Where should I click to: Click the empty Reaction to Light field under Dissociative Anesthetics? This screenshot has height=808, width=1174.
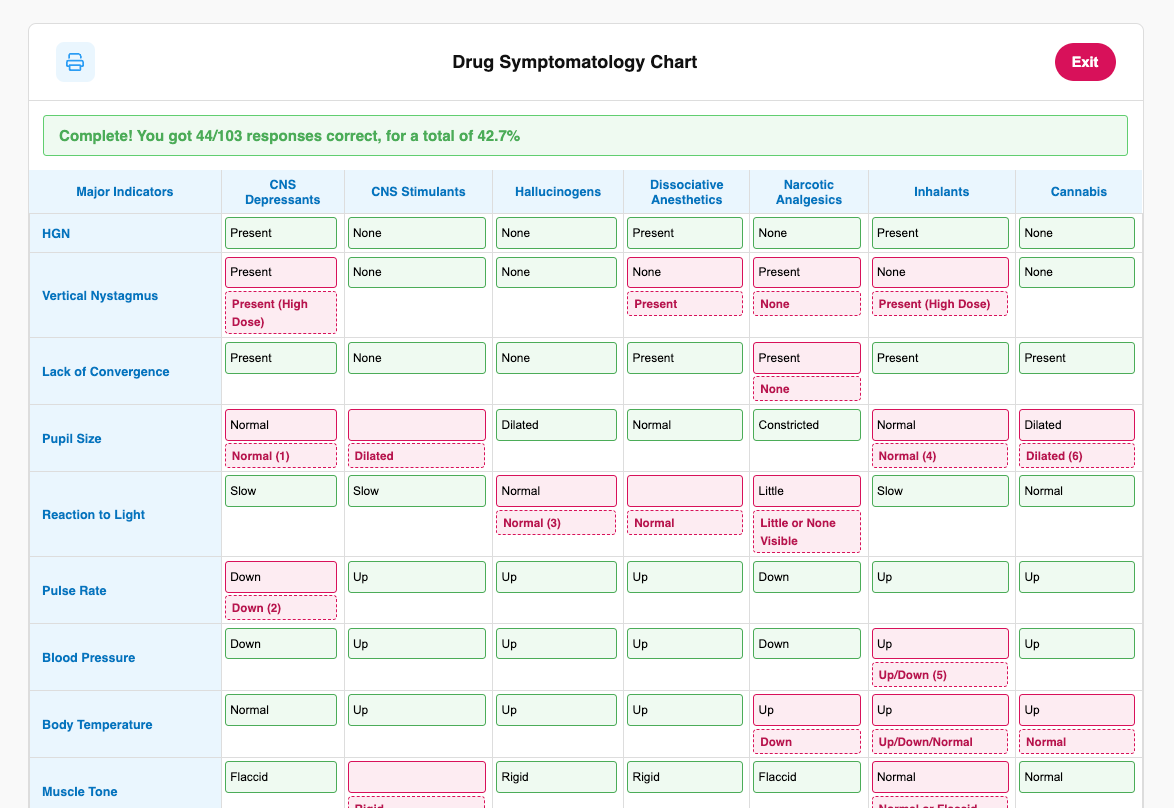[685, 490]
